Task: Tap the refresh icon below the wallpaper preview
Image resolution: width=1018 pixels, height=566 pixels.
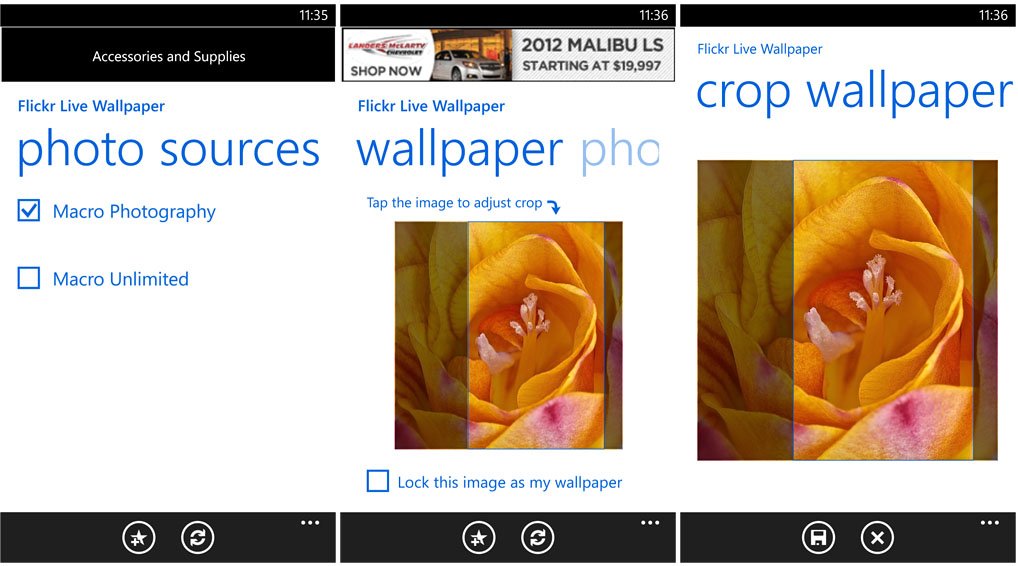Action: tap(538, 537)
